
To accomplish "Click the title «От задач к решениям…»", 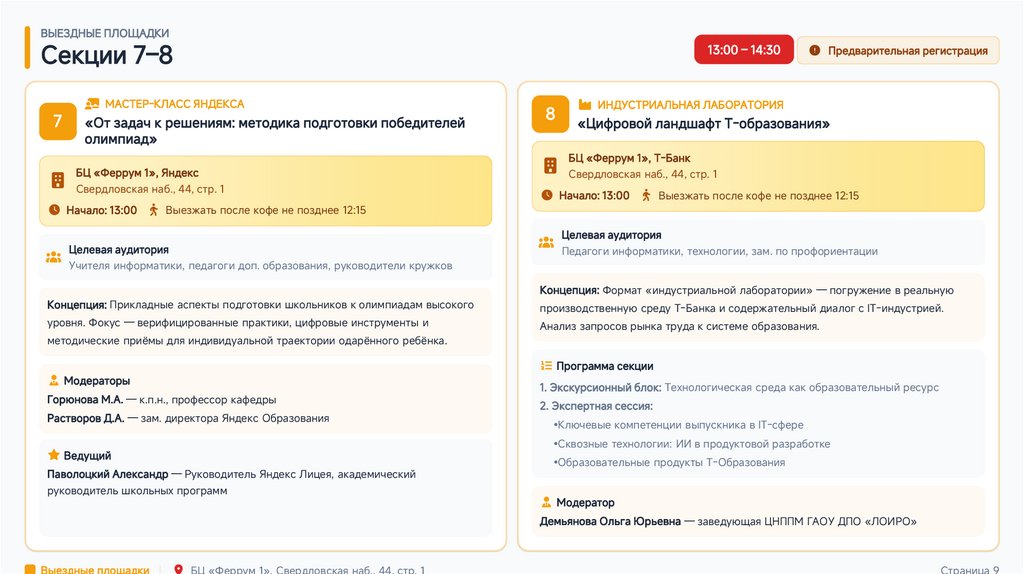I will point(275,131).
